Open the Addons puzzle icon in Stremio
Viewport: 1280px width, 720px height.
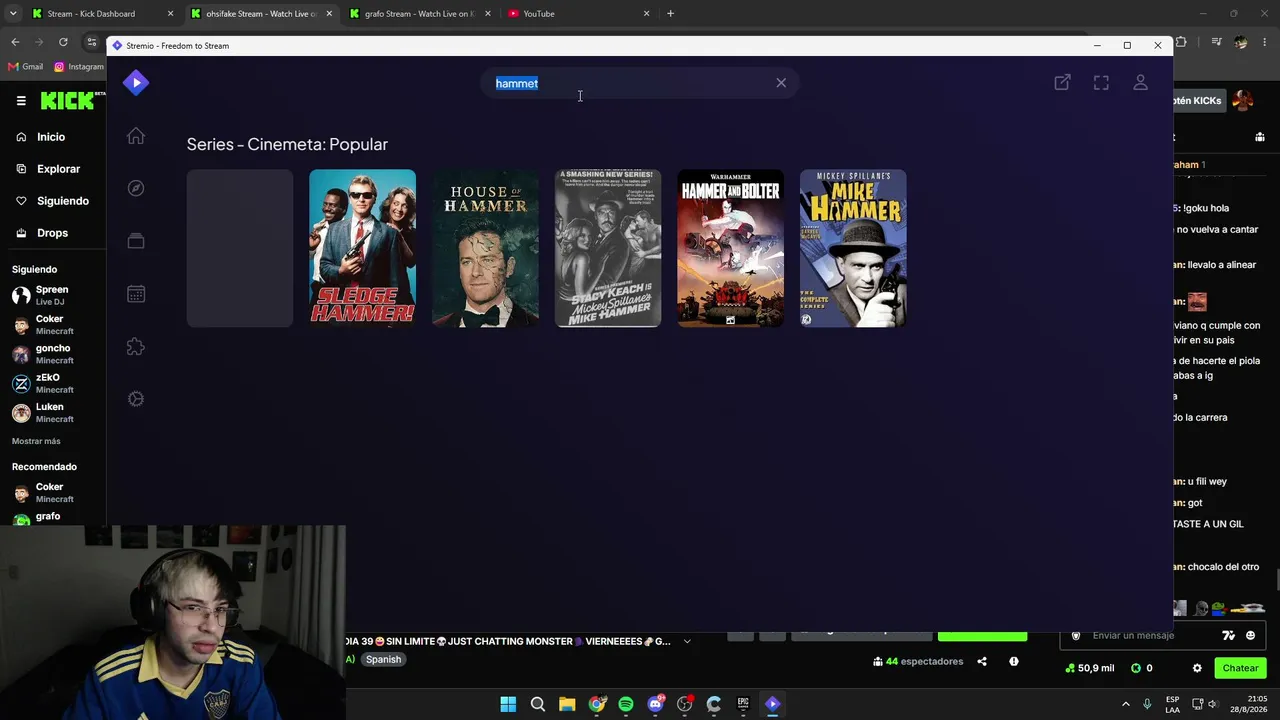(x=136, y=346)
